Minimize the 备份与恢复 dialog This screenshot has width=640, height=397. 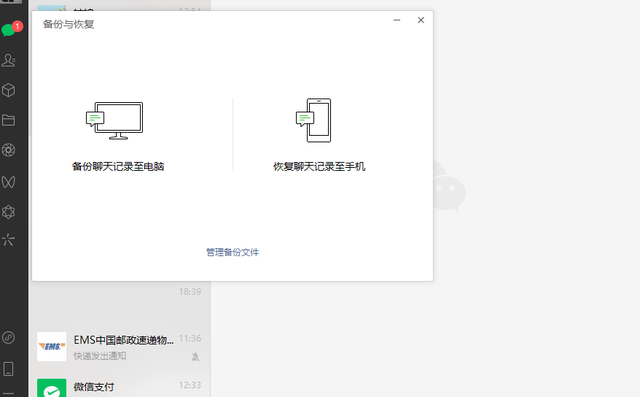click(397, 20)
